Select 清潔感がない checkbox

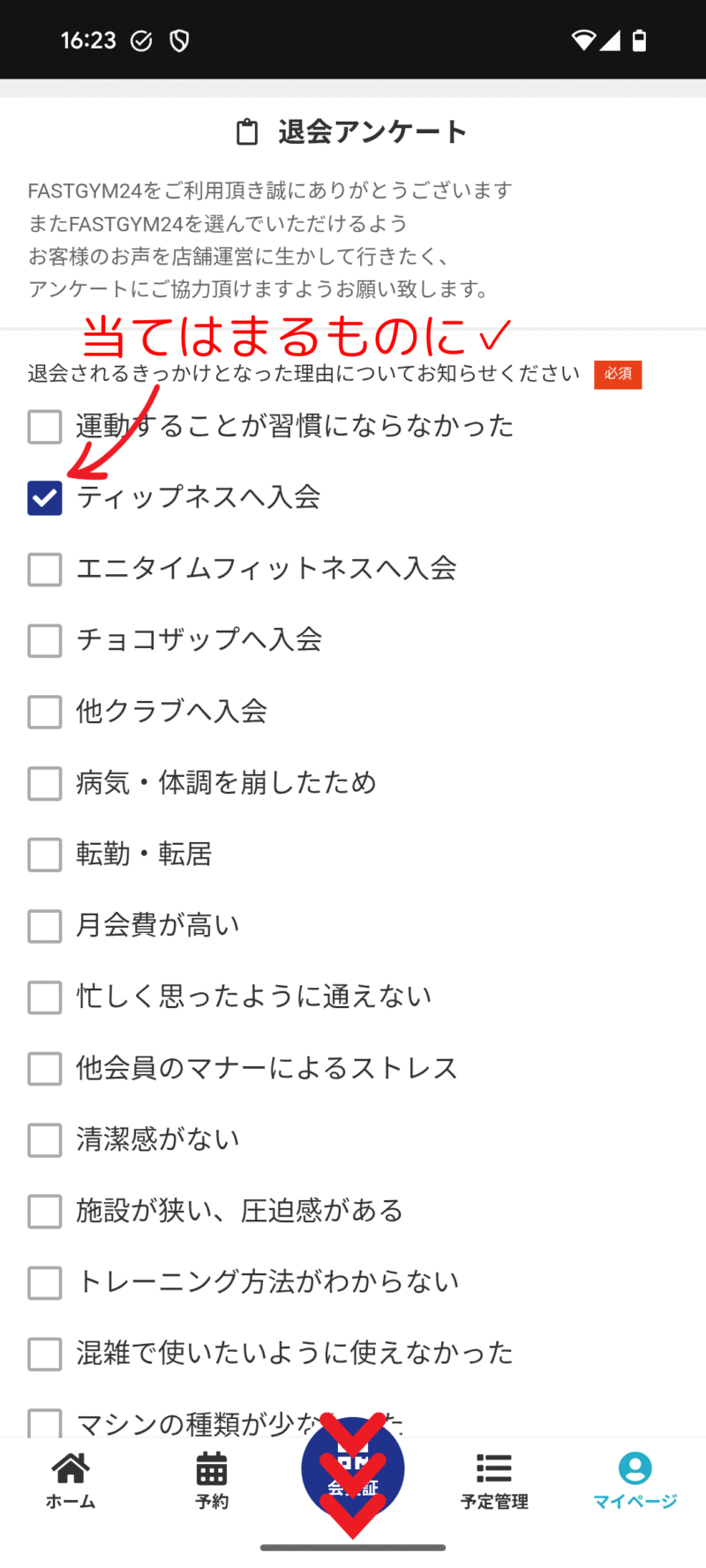[45, 1139]
